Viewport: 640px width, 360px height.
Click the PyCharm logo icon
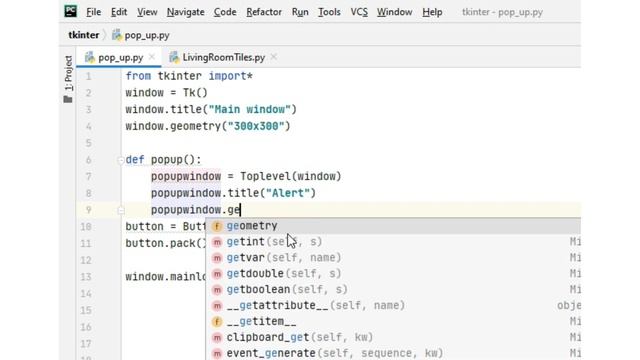[x=70, y=11]
